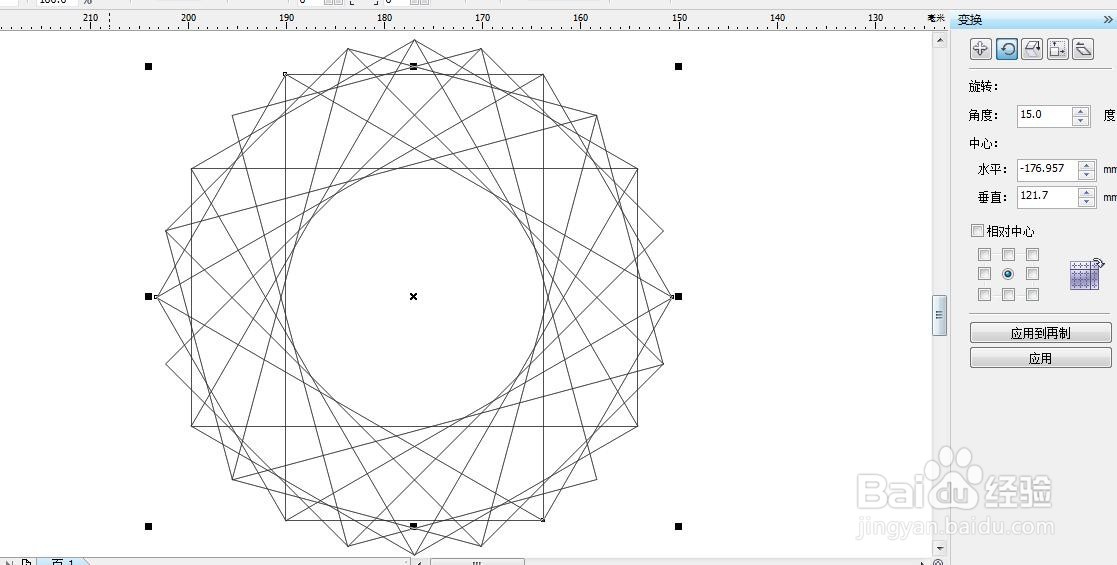The height and width of the screenshot is (565, 1117).
Task: Click the 变换 docker title
Action: [x=970, y=20]
